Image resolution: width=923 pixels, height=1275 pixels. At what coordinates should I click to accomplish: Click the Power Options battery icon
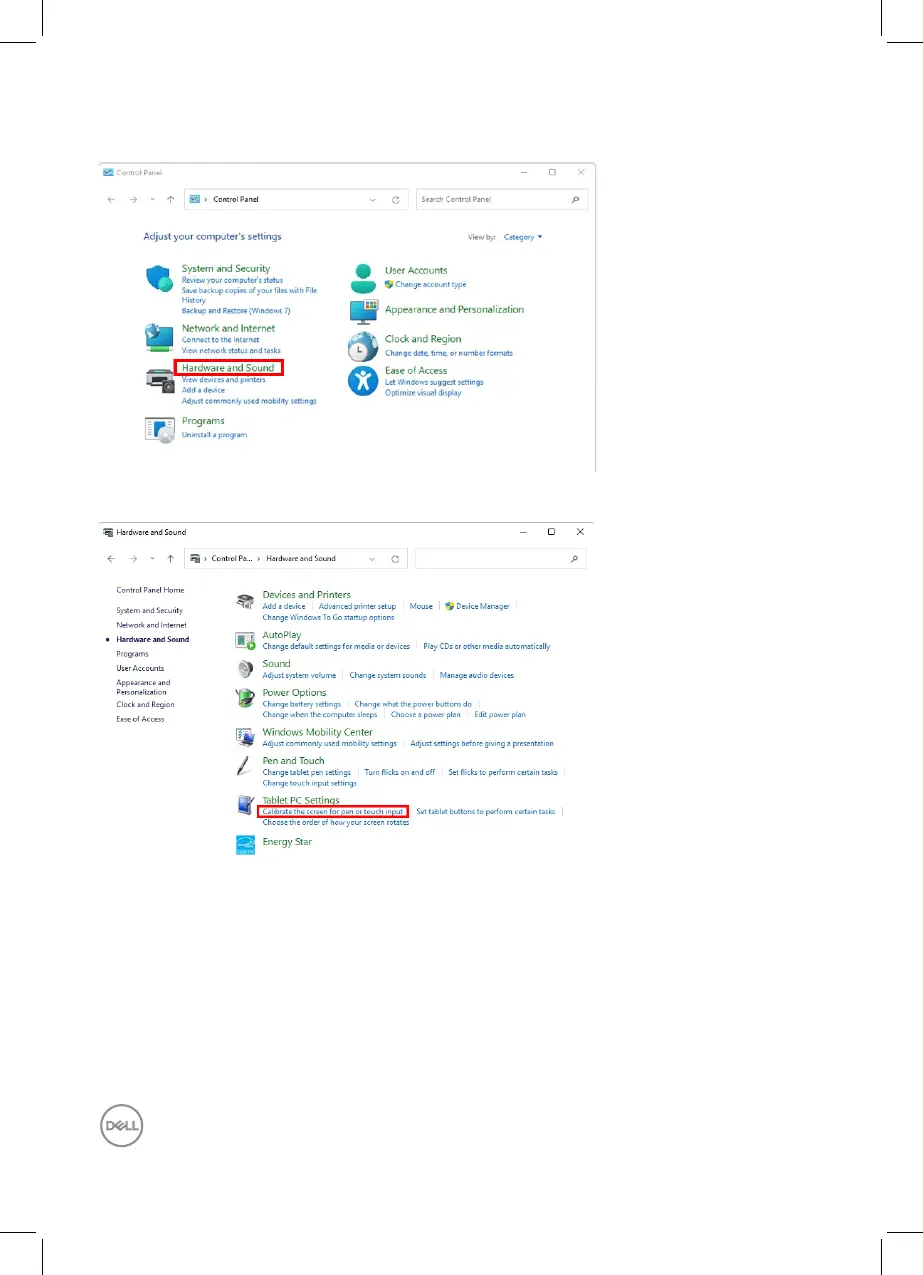[x=245, y=698]
